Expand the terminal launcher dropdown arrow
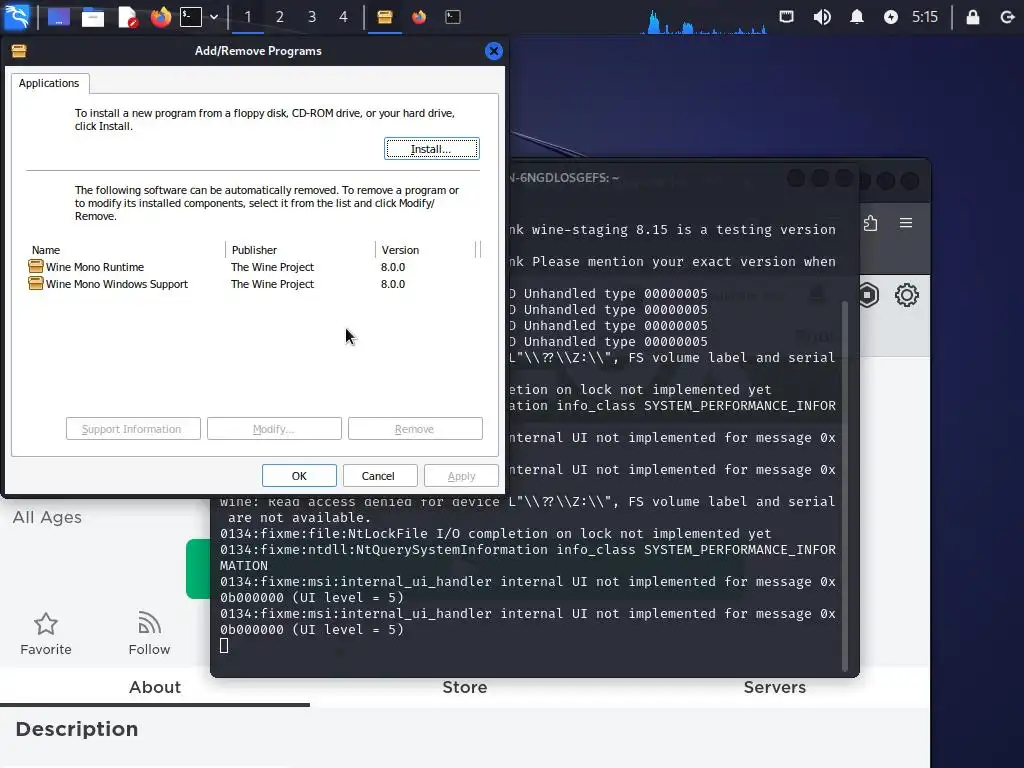The image size is (1024, 768). pos(214,17)
